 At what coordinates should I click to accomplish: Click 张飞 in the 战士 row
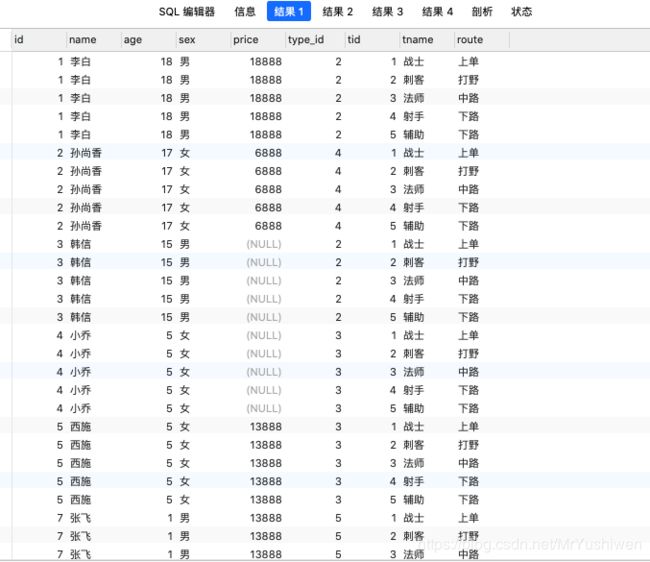[80, 518]
